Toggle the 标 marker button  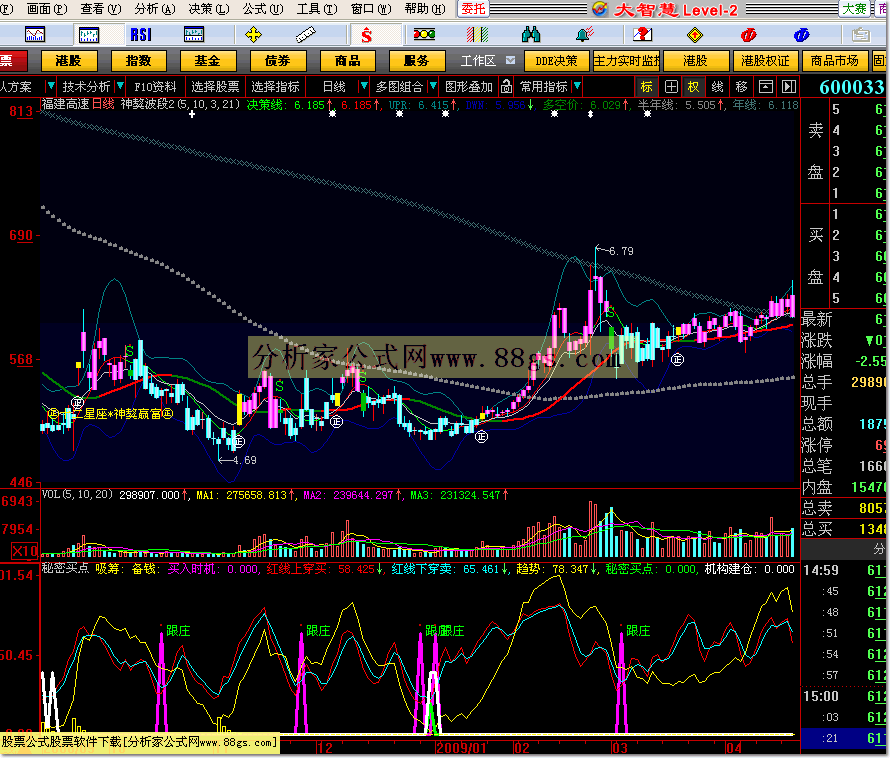(x=646, y=87)
